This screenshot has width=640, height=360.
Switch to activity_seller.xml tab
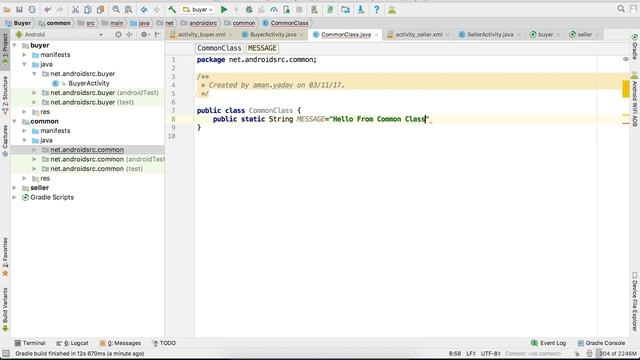click(419, 35)
